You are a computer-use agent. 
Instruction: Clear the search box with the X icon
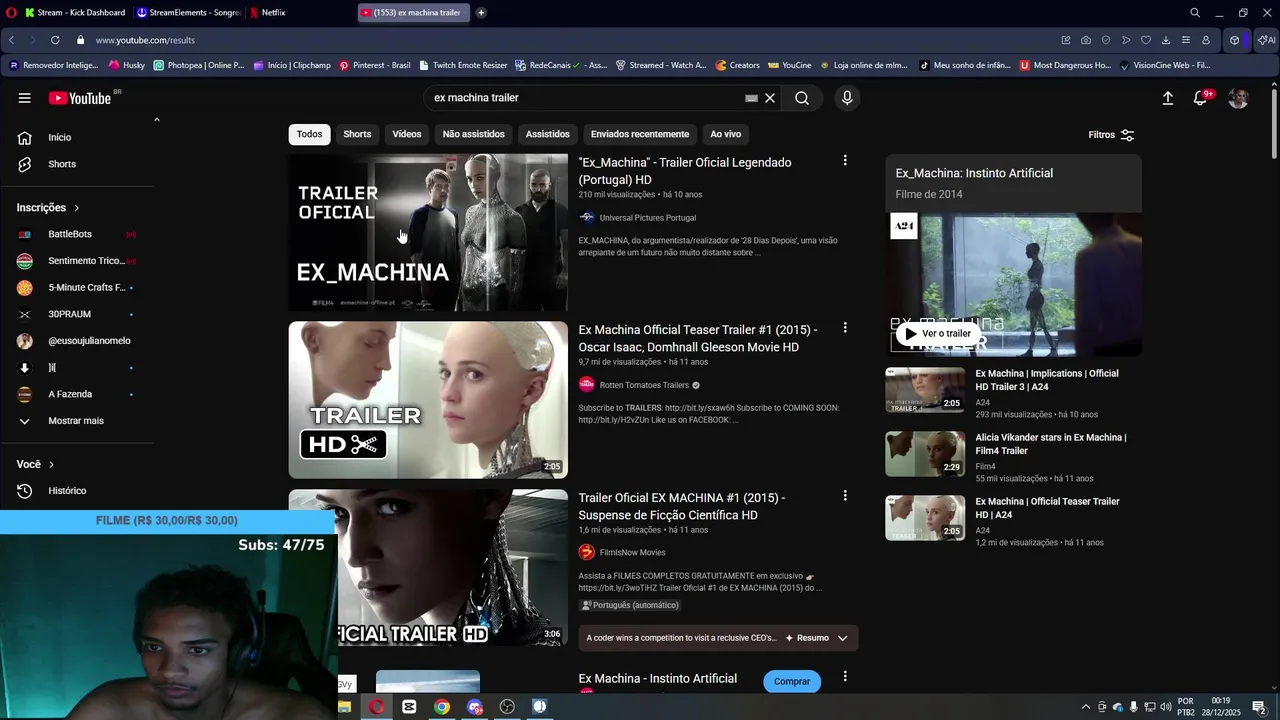[x=770, y=98]
